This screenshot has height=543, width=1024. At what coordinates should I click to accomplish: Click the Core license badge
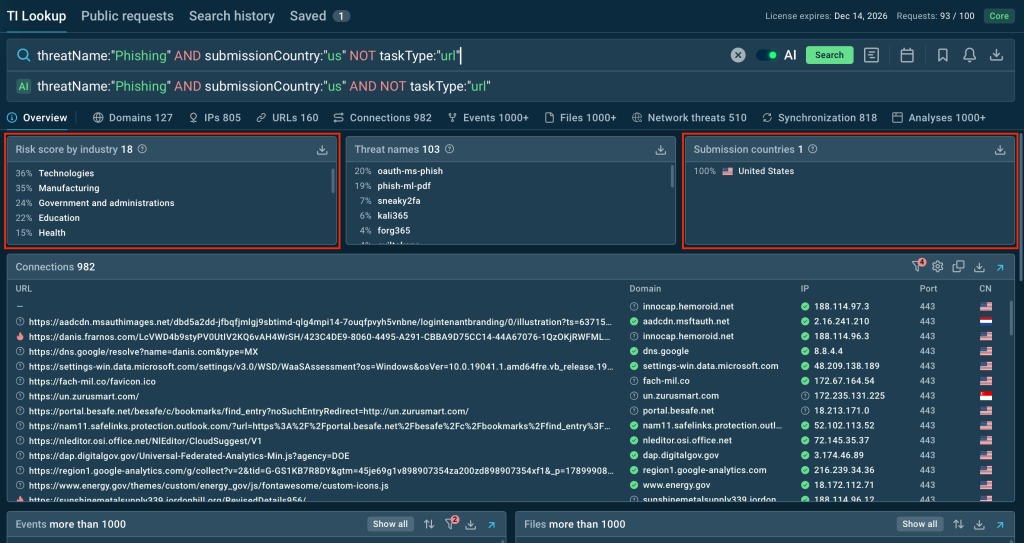[999, 16]
